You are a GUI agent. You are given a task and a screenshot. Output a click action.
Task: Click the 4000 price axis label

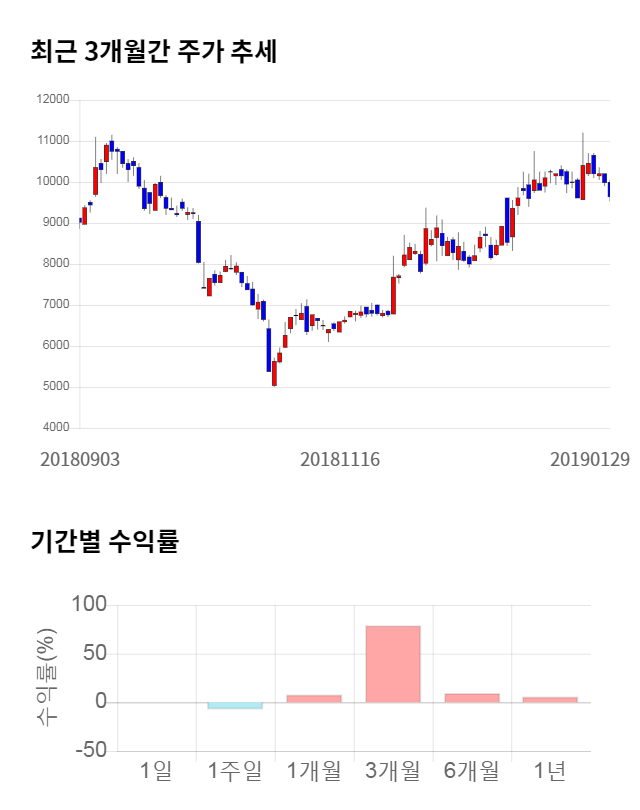click(x=55, y=428)
